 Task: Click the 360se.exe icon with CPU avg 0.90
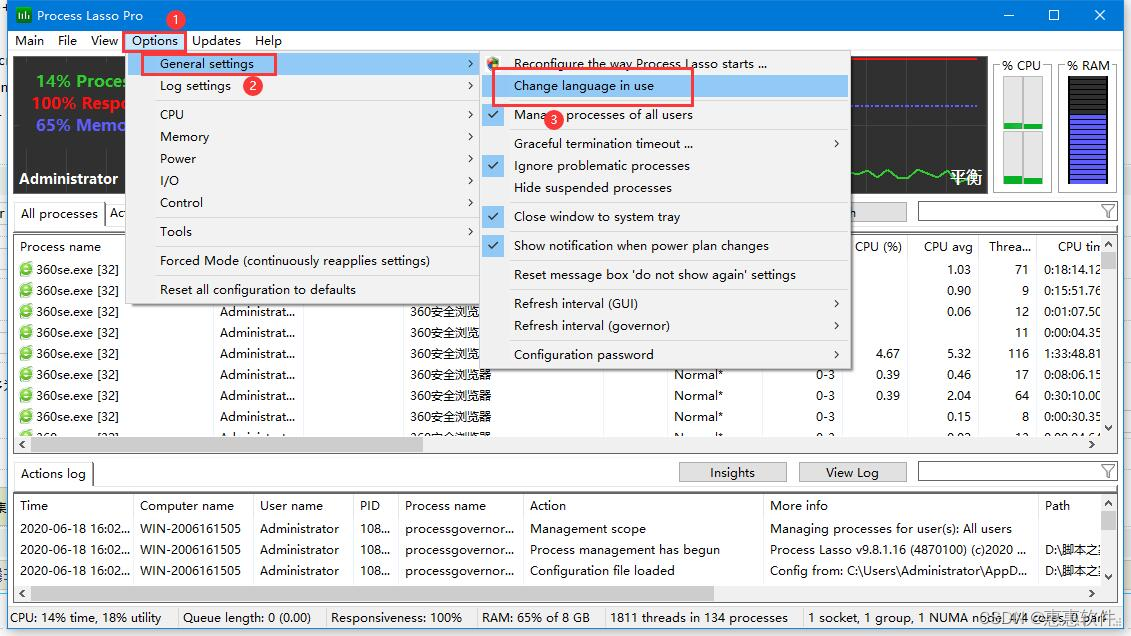tap(26, 290)
